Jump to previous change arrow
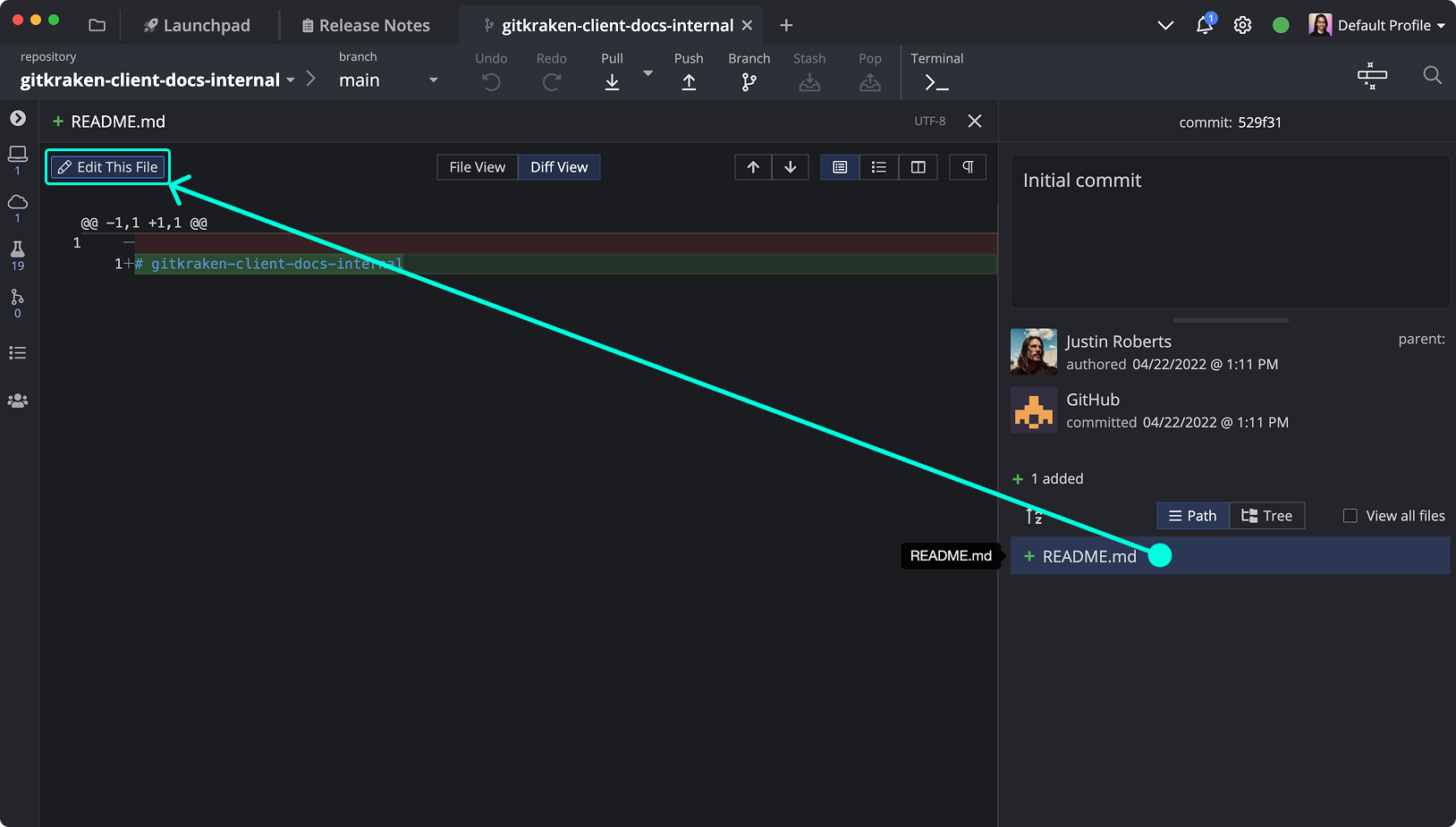The image size is (1456, 827). tap(753, 167)
